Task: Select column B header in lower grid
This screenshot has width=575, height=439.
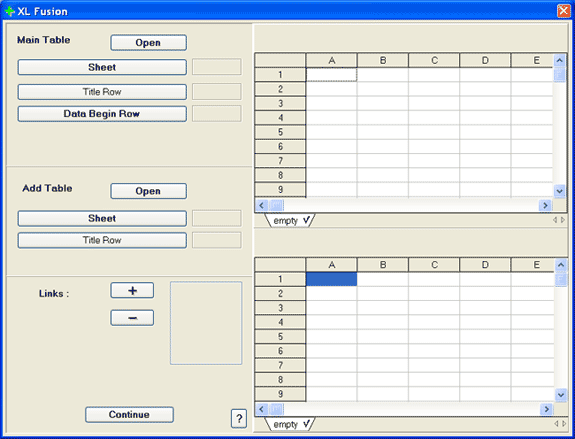Action: [383, 265]
